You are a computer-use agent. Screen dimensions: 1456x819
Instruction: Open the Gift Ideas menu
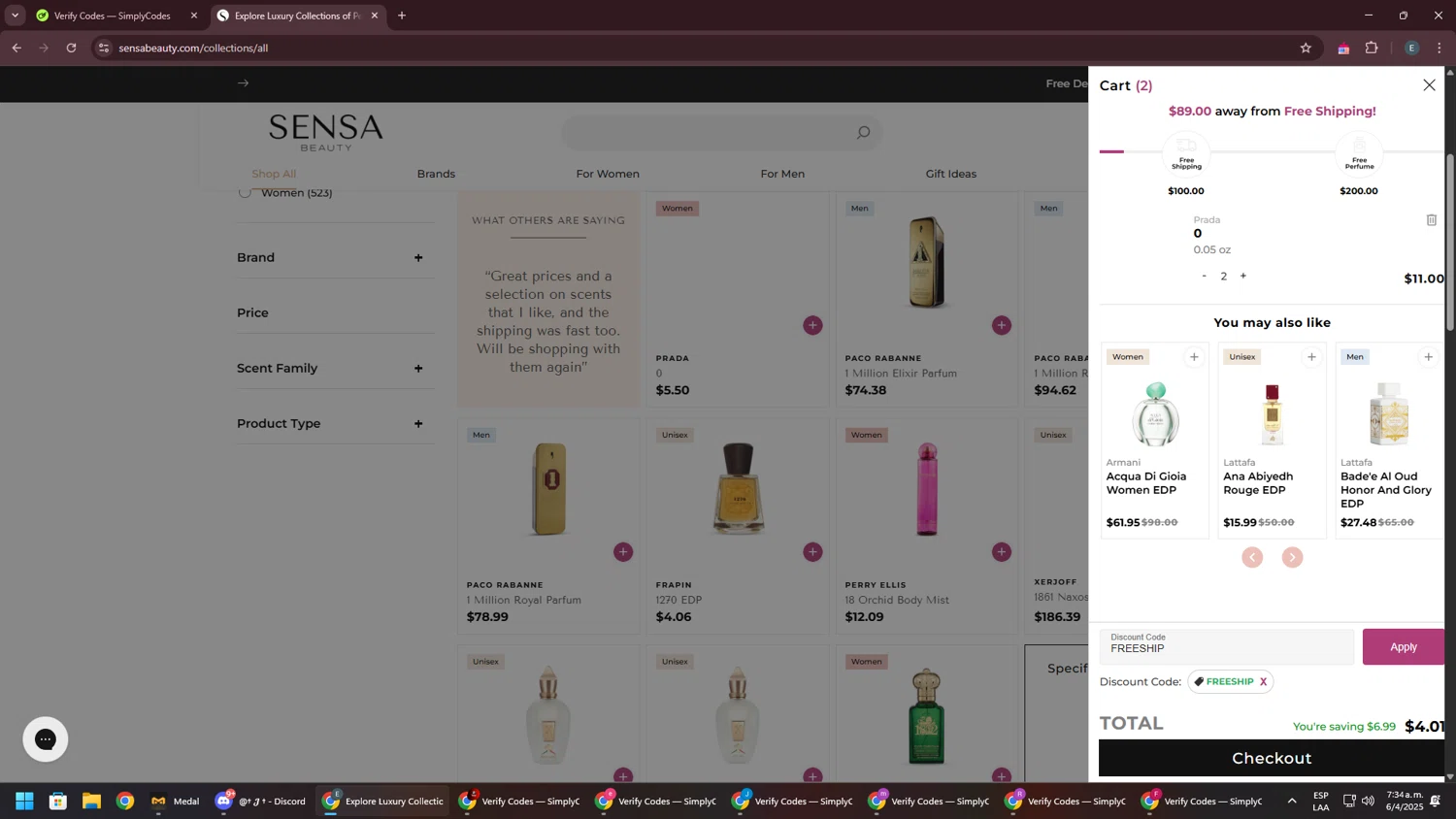[950, 174]
